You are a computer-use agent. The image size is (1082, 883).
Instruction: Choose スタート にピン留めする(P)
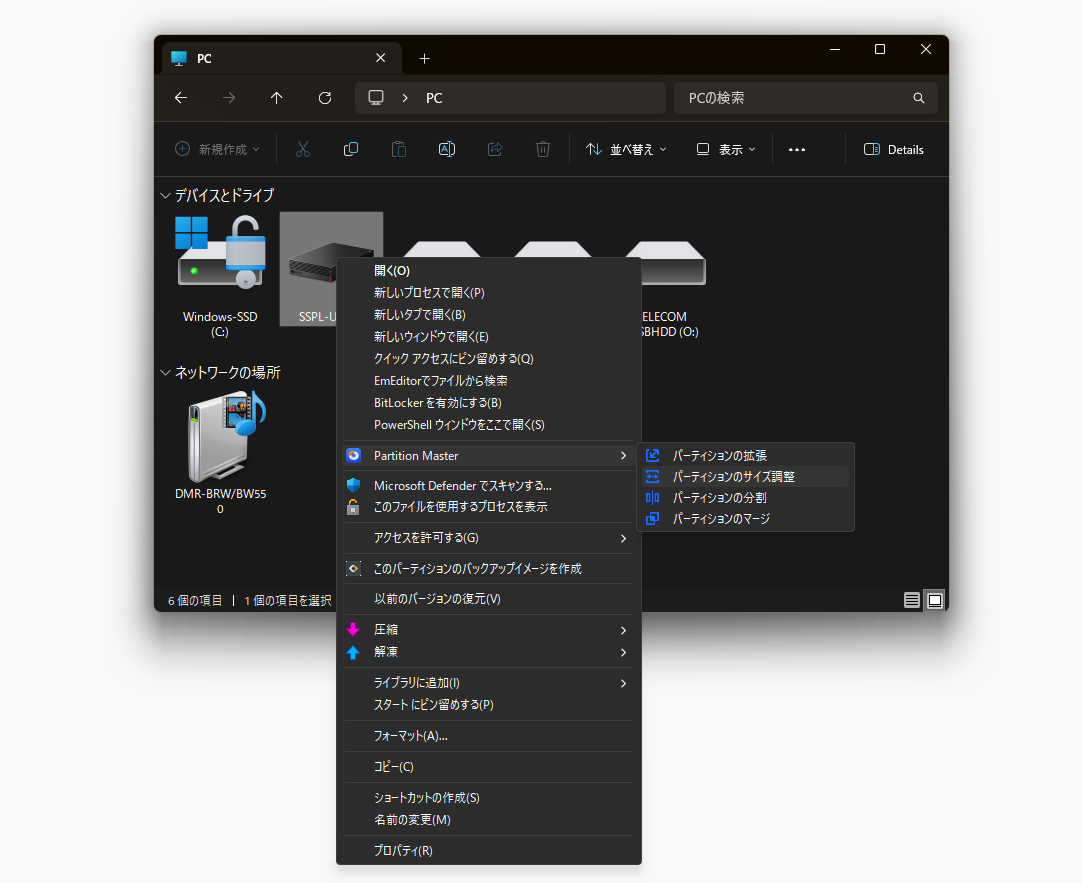point(489,705)
